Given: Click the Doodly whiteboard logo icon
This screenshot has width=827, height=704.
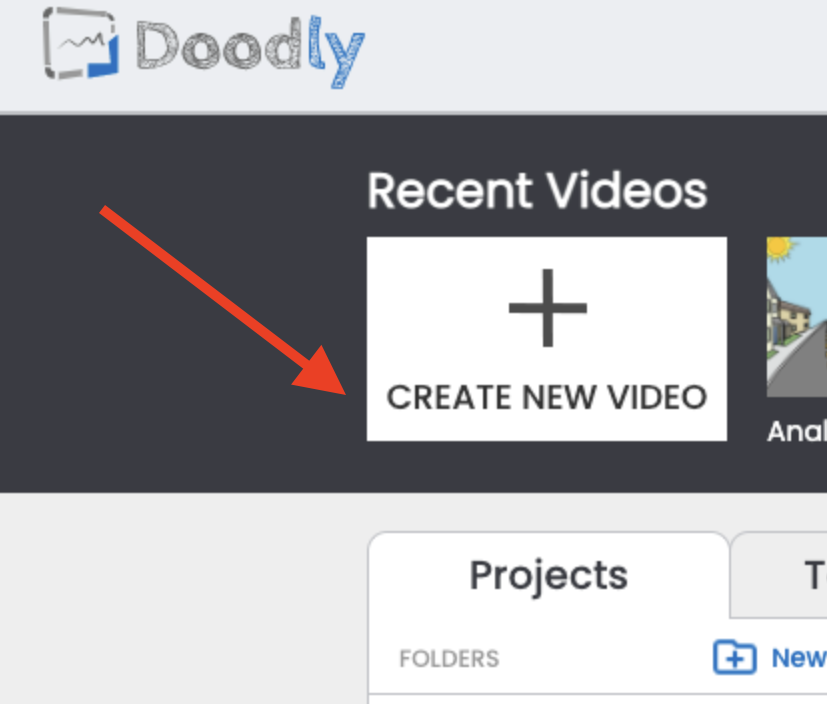Looking at the screenshot, I should 81,43.
